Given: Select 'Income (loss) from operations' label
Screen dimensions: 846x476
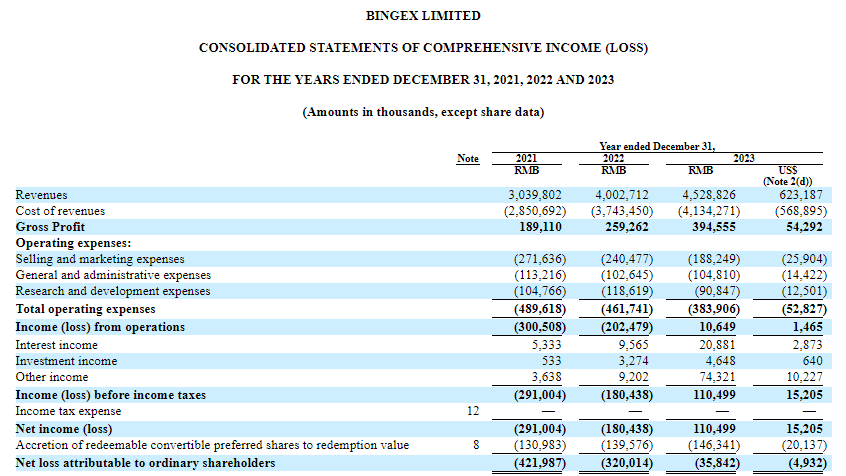Looking at the screenshot, I should tap(100, 327).
